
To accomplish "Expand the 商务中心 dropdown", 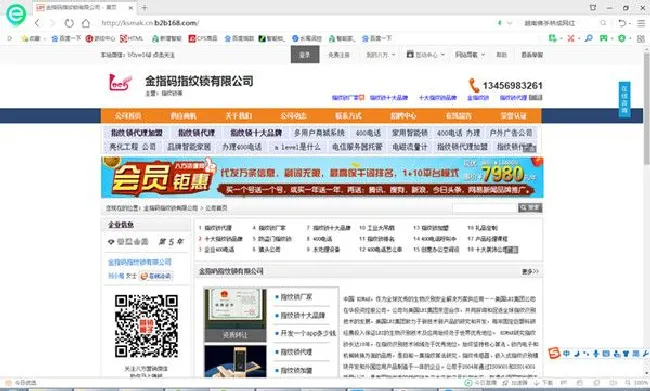I will click(426, 55).
